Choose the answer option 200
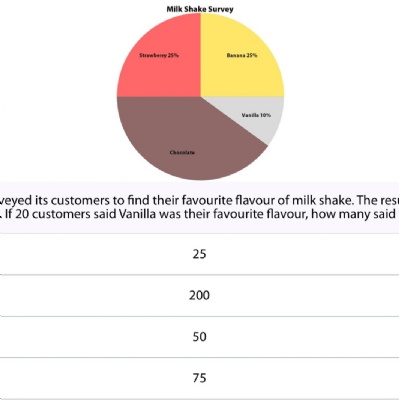Screen dimensions: 399x400 (x=199, y=296)
